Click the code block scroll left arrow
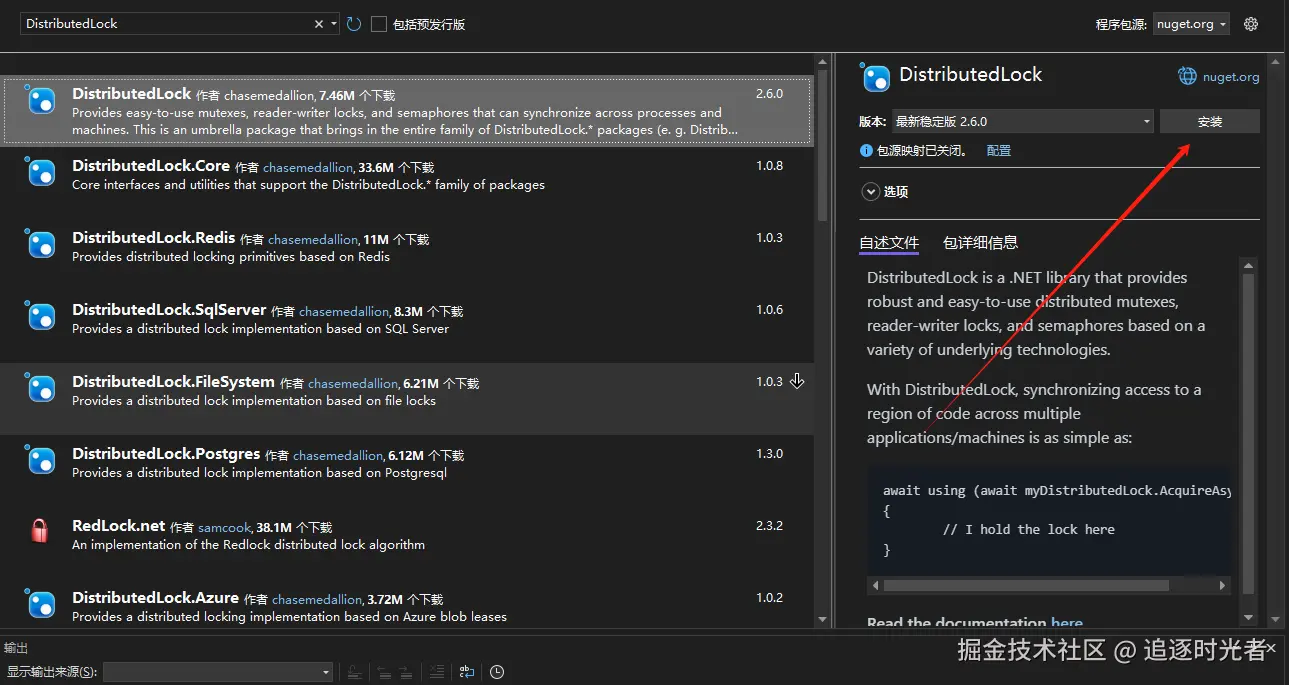 click(876, 585)
